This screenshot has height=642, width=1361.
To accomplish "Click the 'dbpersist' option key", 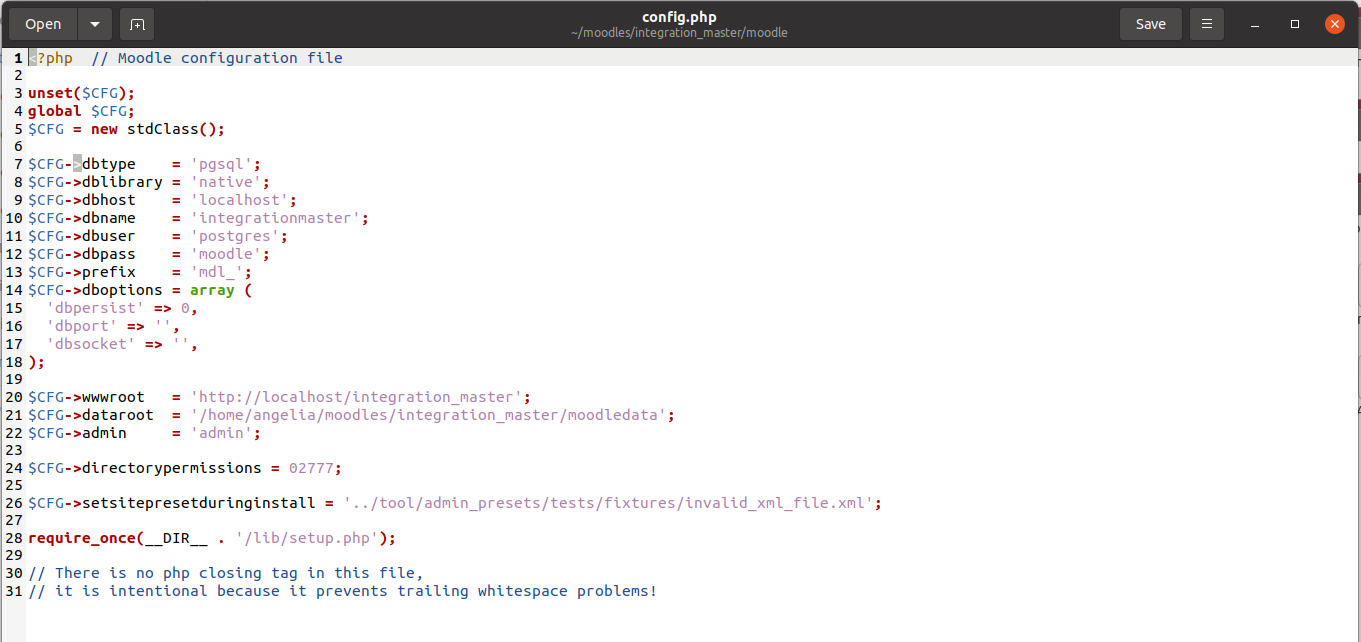I will click(x=95, y=308).
